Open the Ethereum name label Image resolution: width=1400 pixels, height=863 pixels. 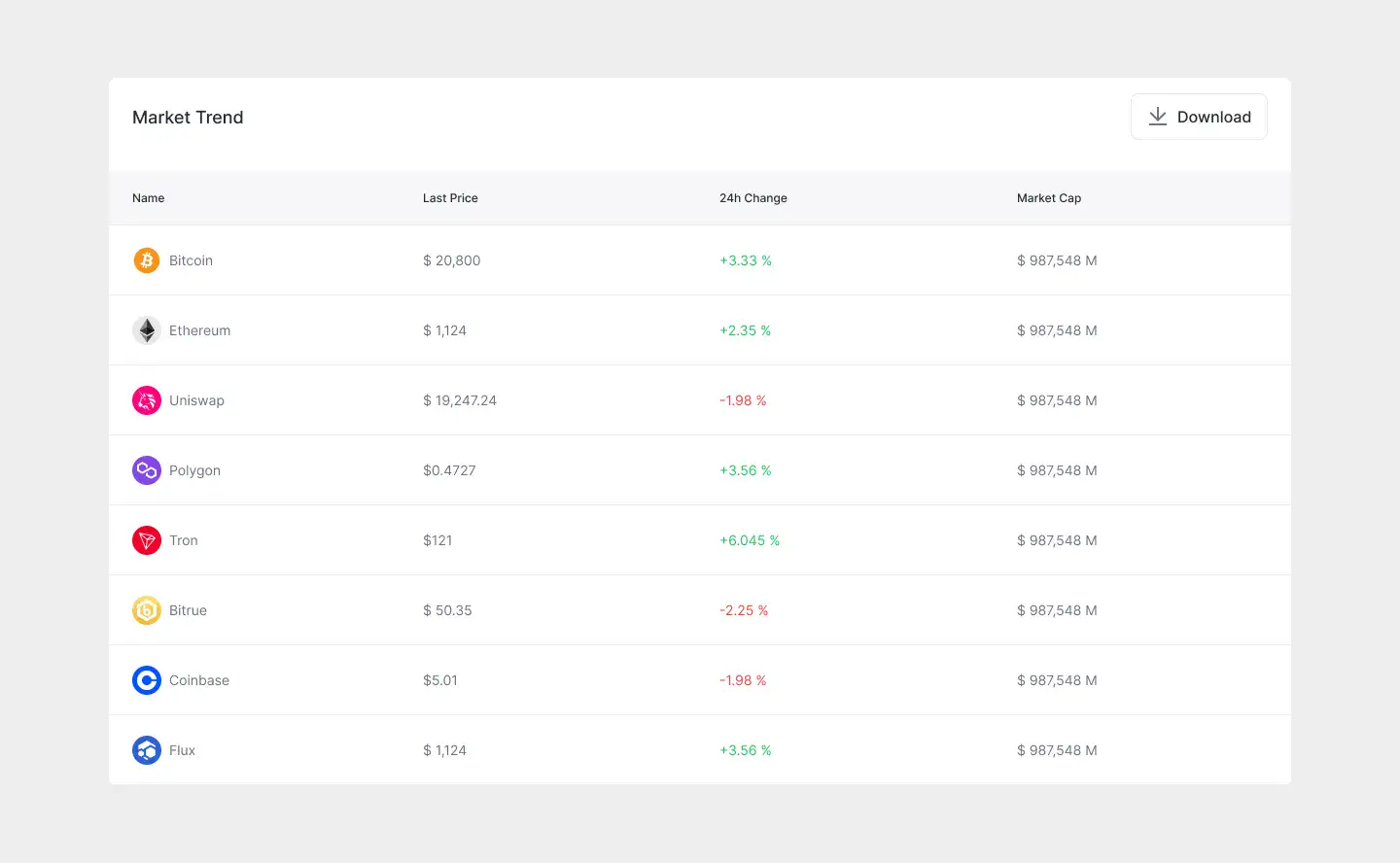point(200,330)
